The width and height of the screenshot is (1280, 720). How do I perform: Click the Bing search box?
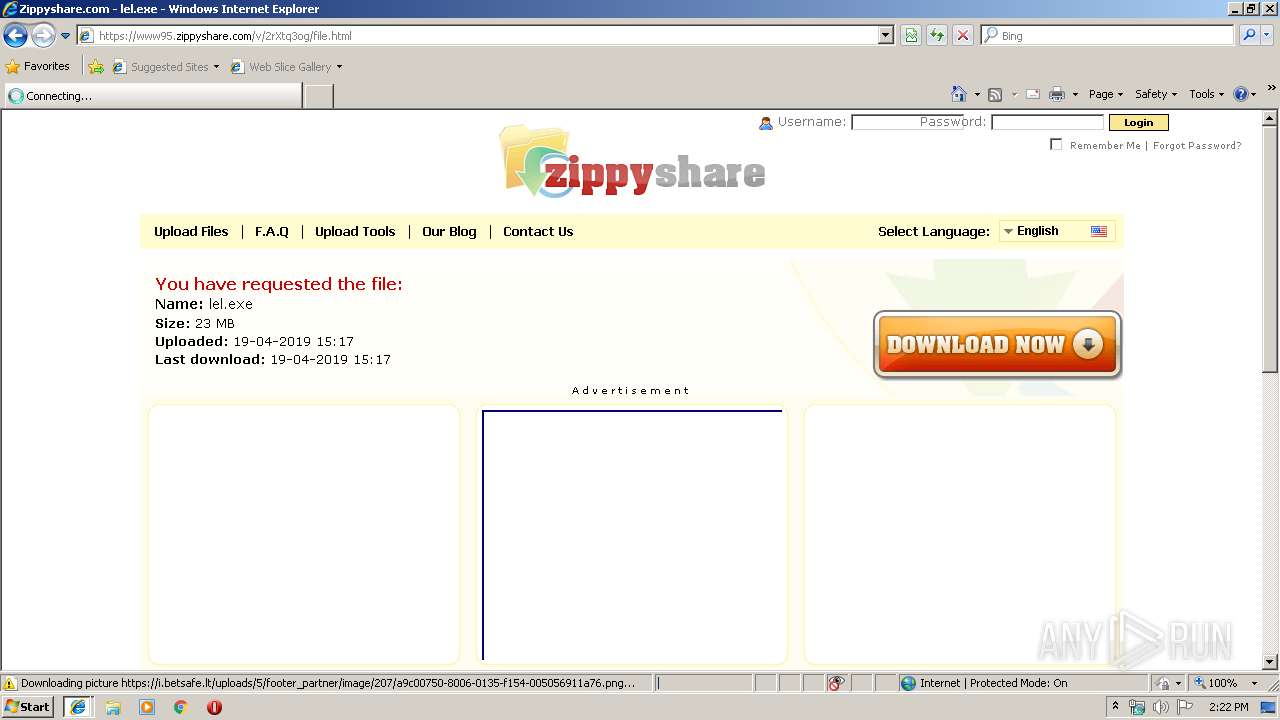pyautogui.click(x=1107, y=36)
